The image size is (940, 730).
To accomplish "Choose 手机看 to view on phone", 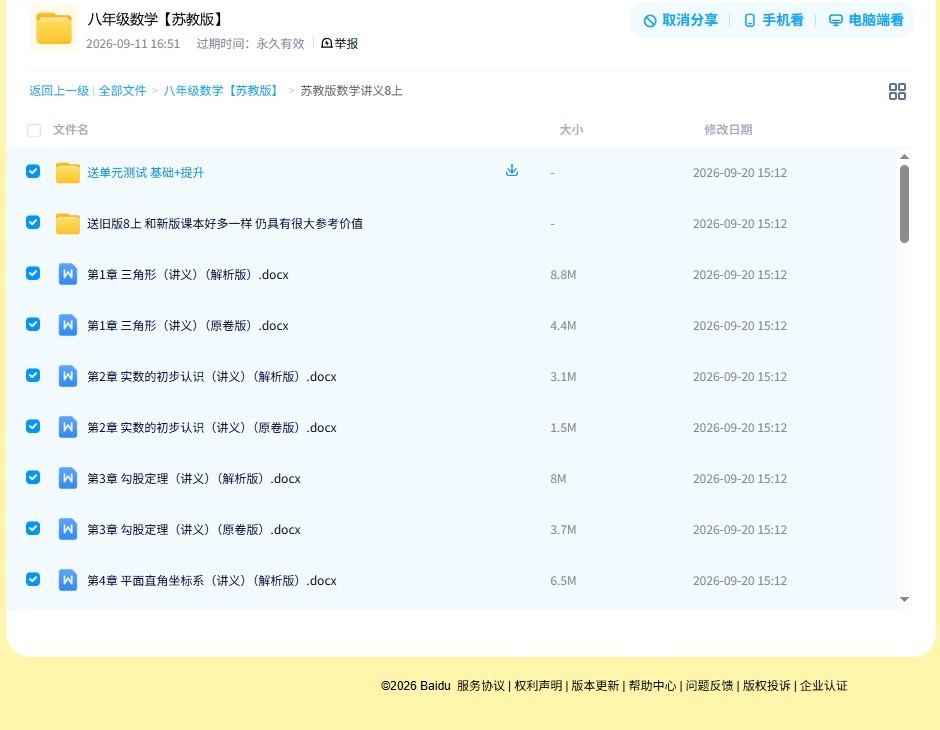I will tap(773, 20).
